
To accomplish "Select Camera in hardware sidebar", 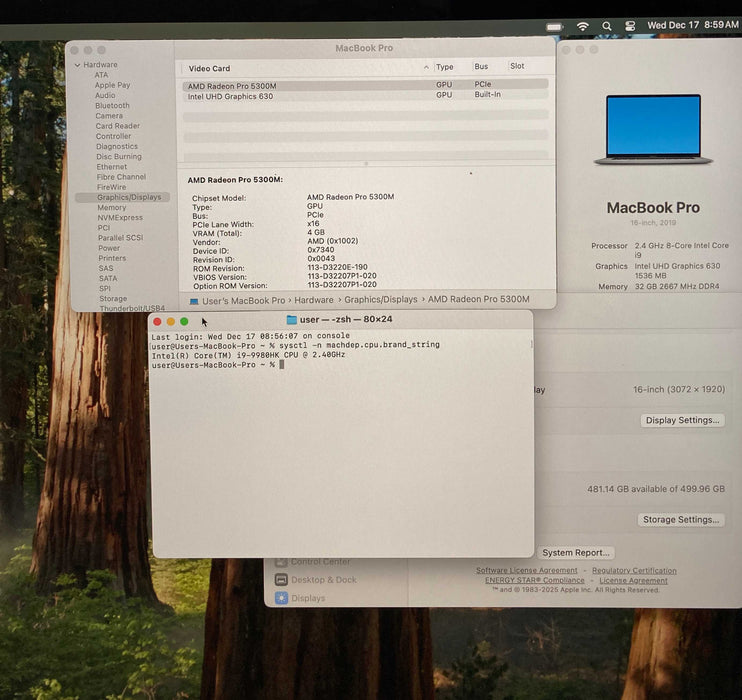I will [109, 115].
